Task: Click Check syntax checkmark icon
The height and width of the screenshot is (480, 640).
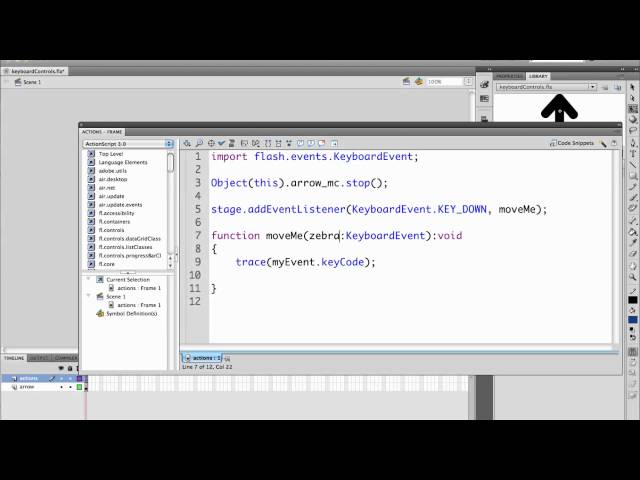Action: (221, 143)
